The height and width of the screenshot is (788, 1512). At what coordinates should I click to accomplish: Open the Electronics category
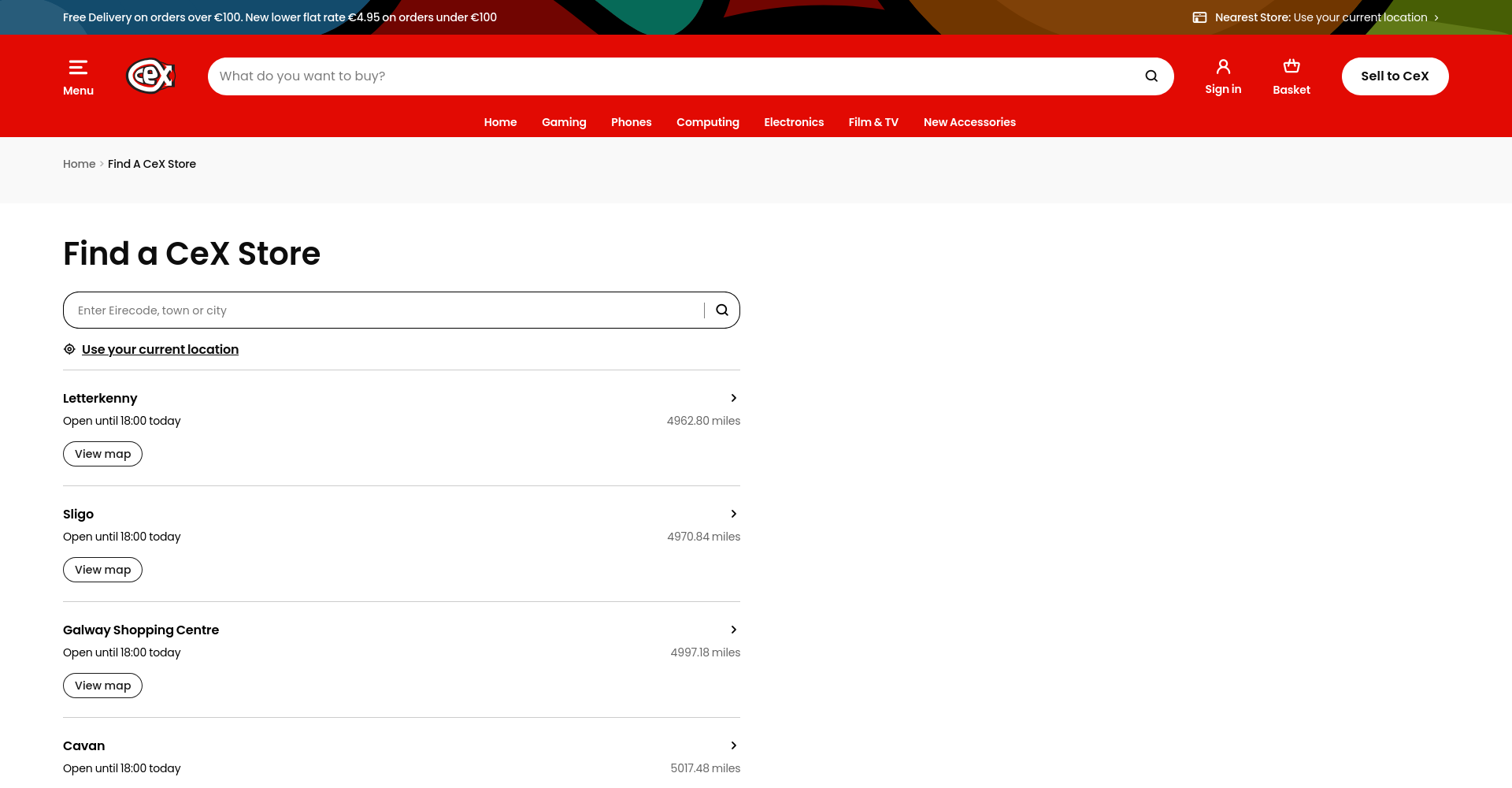(x=794, y=122)
